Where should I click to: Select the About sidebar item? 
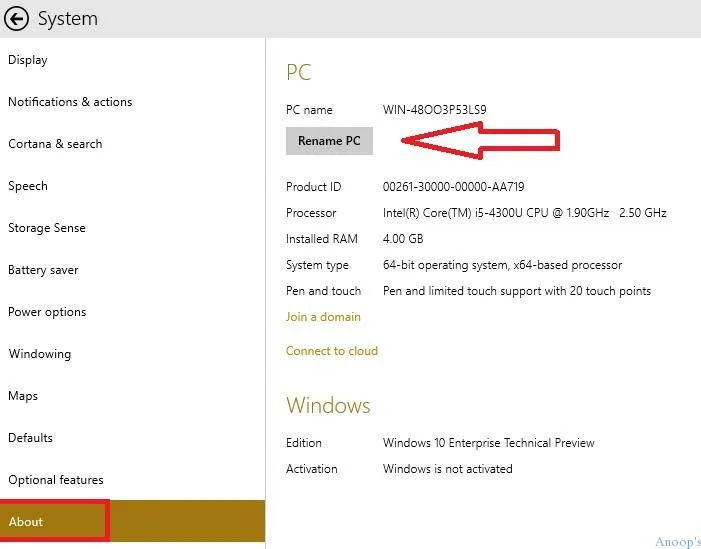(x=132, y=521)
